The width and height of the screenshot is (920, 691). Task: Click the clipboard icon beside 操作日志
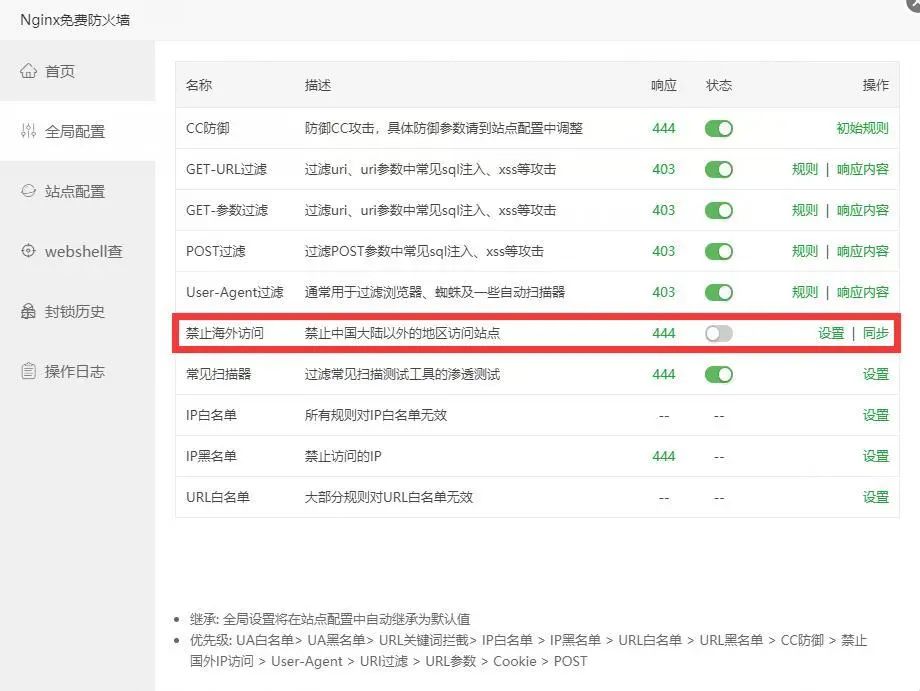coord(28,371)
